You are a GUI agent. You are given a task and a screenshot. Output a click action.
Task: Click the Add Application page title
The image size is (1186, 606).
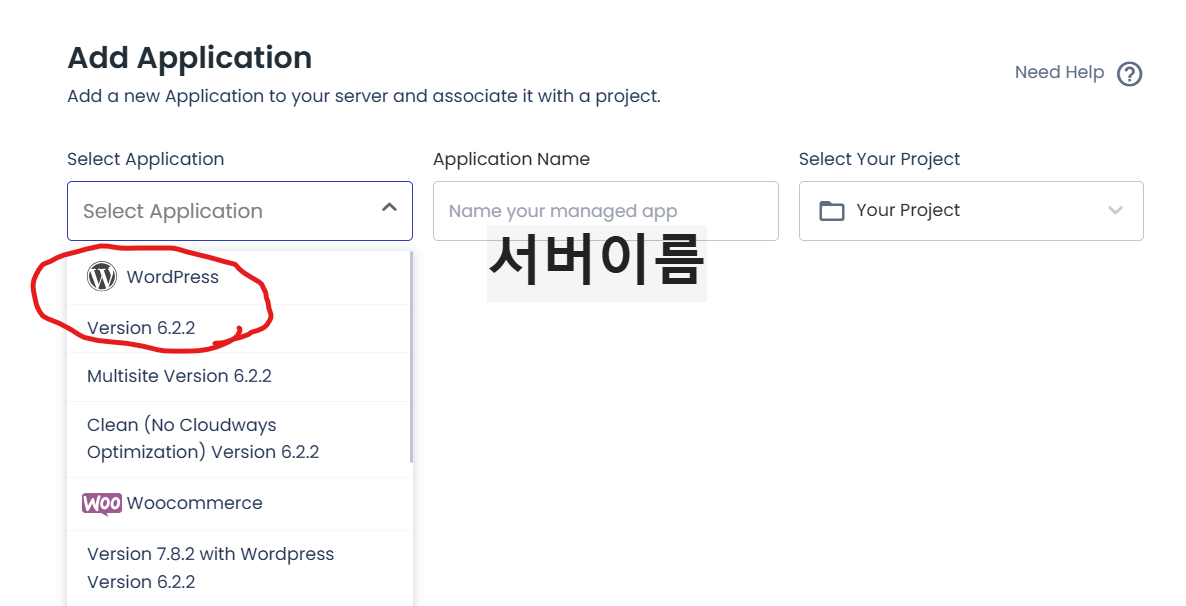(x=189, y=57)
